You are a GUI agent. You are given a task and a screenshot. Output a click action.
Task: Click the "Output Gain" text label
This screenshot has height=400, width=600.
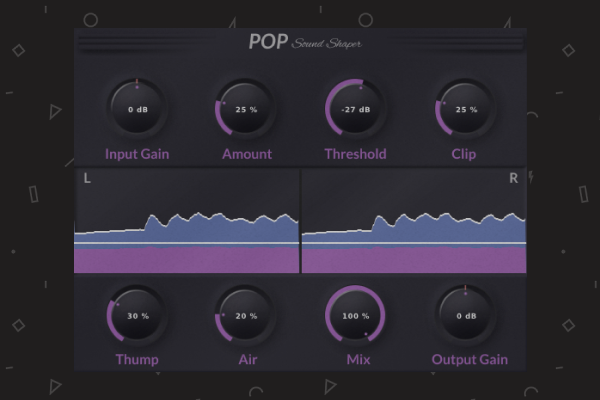[469, 360]
